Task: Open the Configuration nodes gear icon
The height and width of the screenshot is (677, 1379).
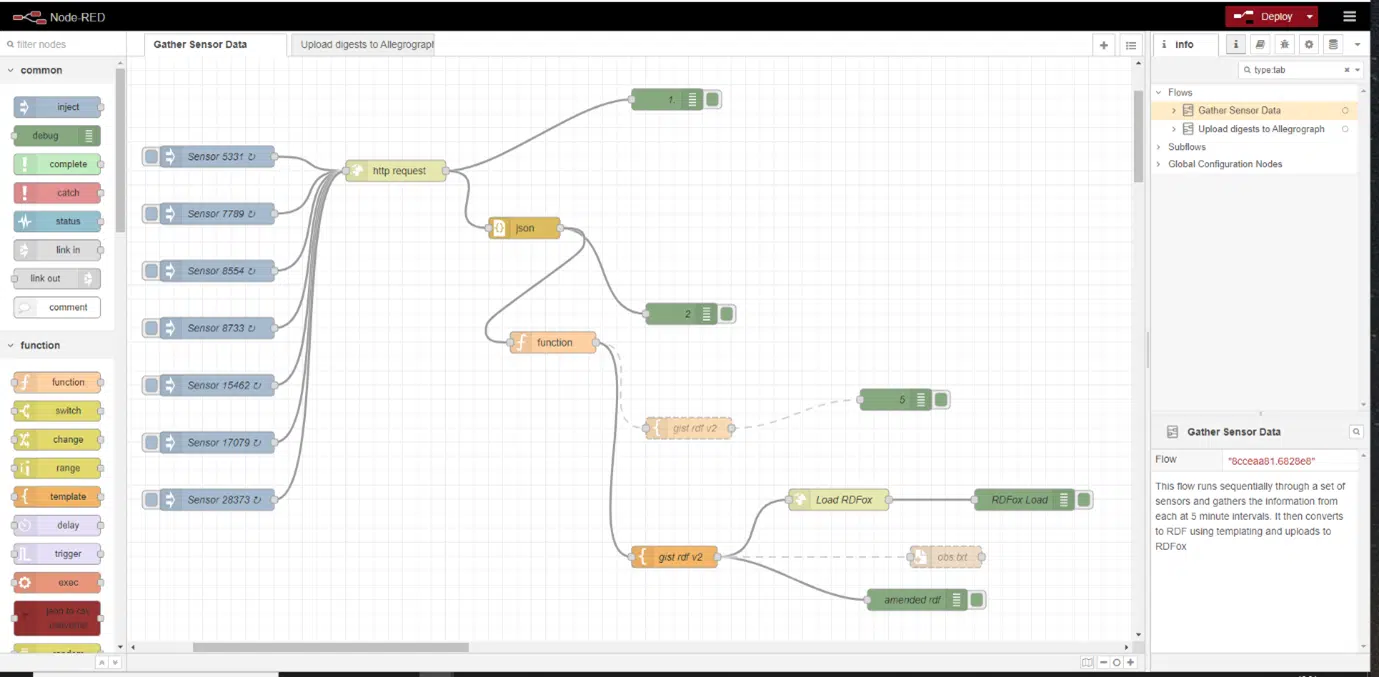Action: 1309,44
